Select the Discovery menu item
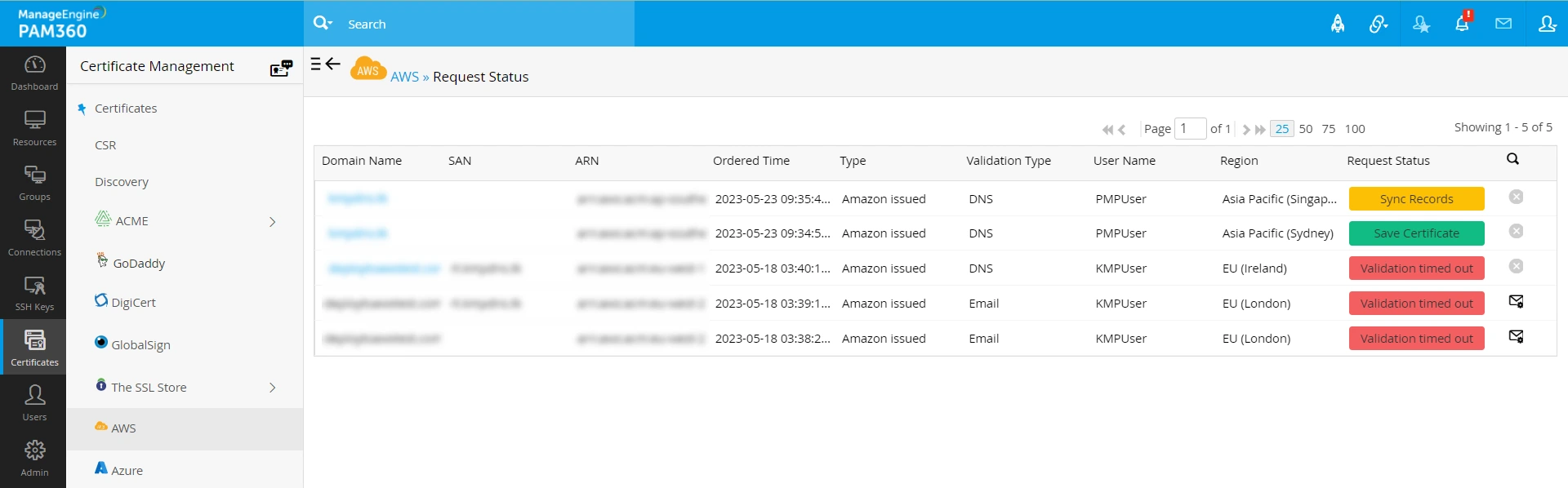The height and width of the screenshot is (488, 1568). coord(122,182)
